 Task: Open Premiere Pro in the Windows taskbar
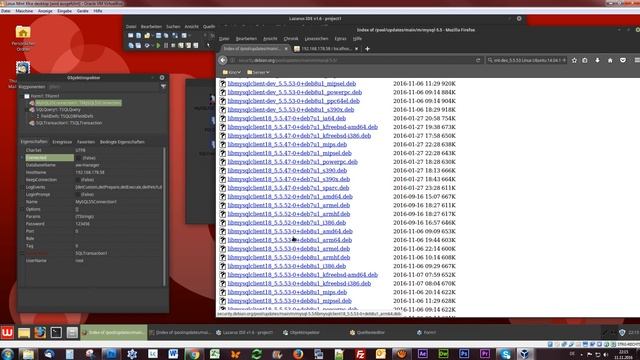click(484, 353)
